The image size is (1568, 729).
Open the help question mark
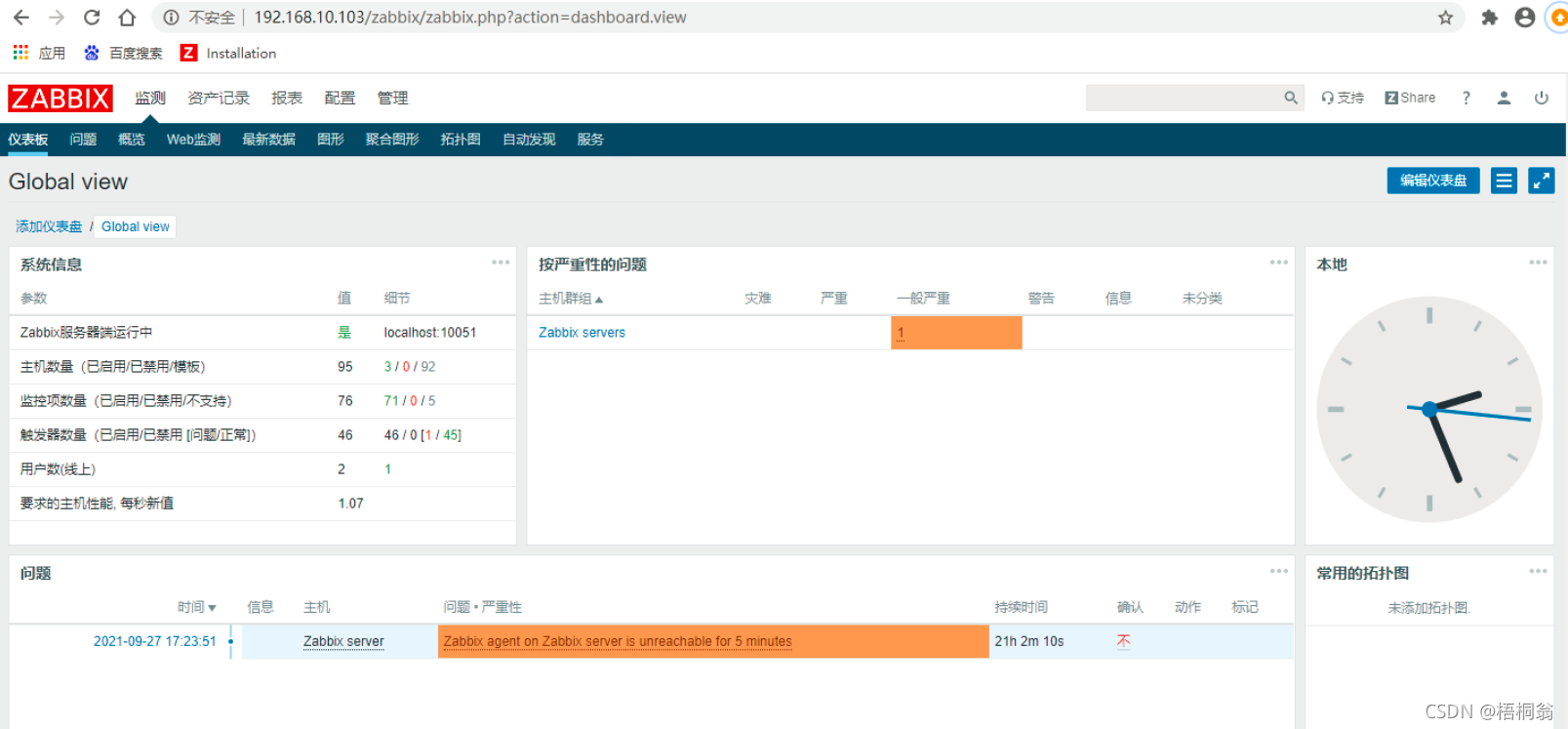click(x=1466, y=98)
